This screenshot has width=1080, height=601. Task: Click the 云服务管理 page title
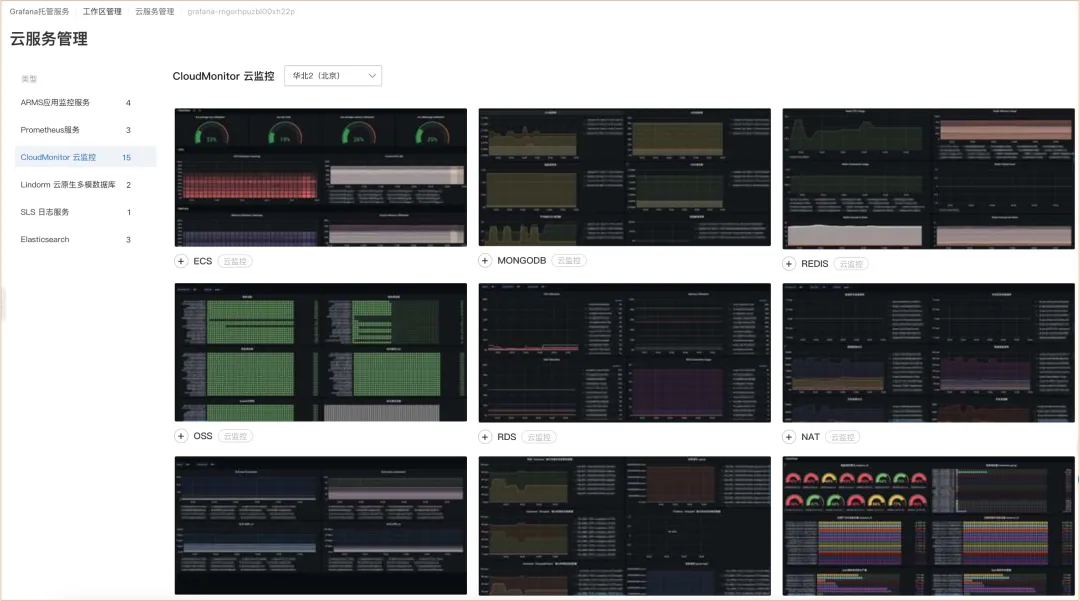click(x=49, y=39)
